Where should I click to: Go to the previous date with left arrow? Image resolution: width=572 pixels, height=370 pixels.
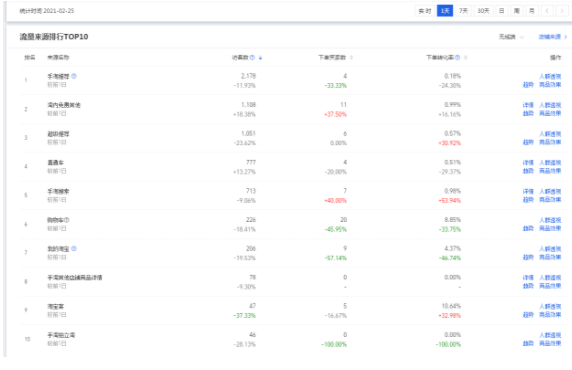point(547,11)
